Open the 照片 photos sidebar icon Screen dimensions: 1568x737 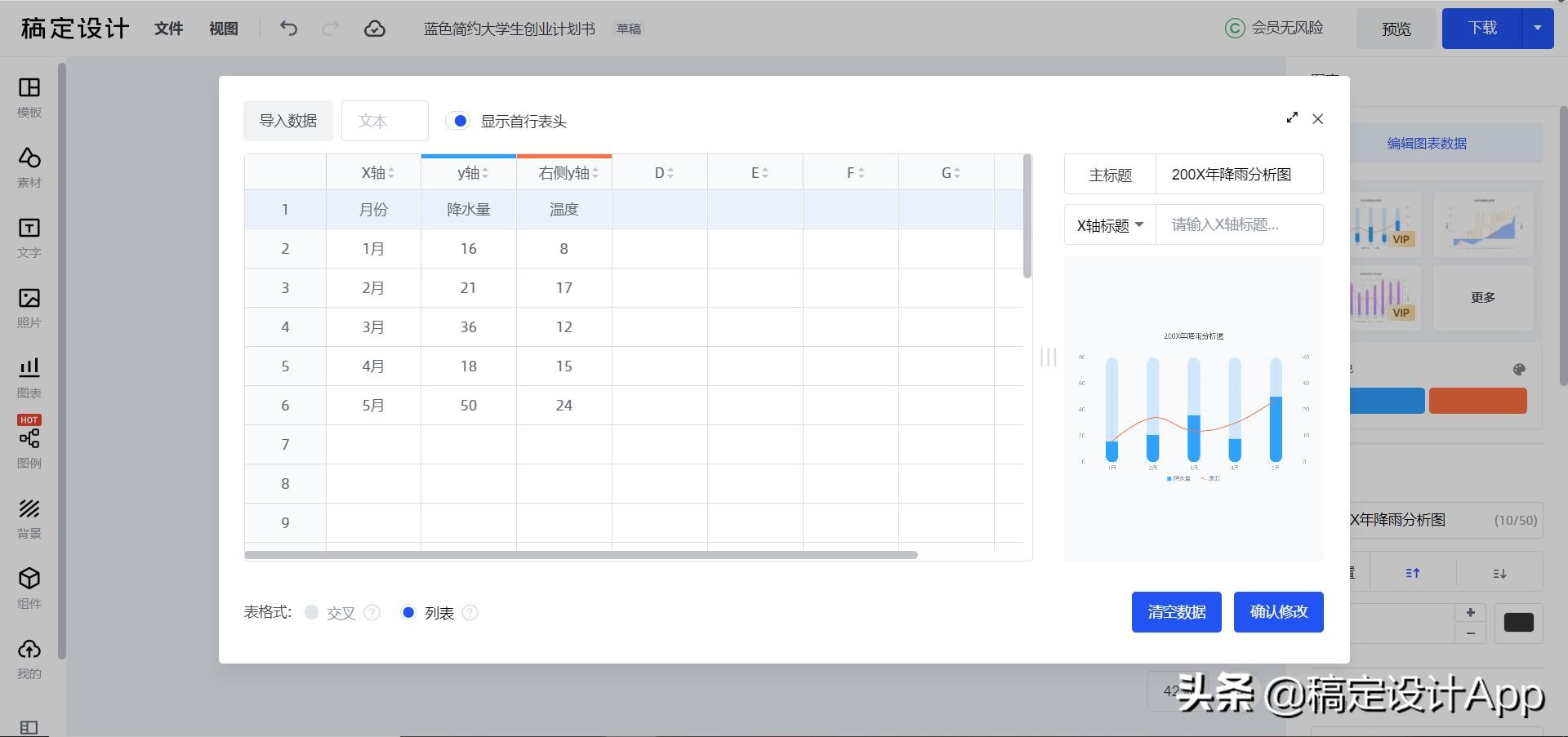[x=29, y=299]
